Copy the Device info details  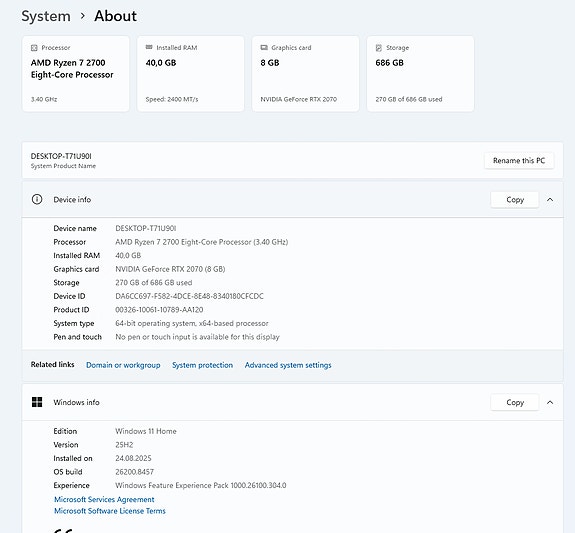click(x=515, y=200)
